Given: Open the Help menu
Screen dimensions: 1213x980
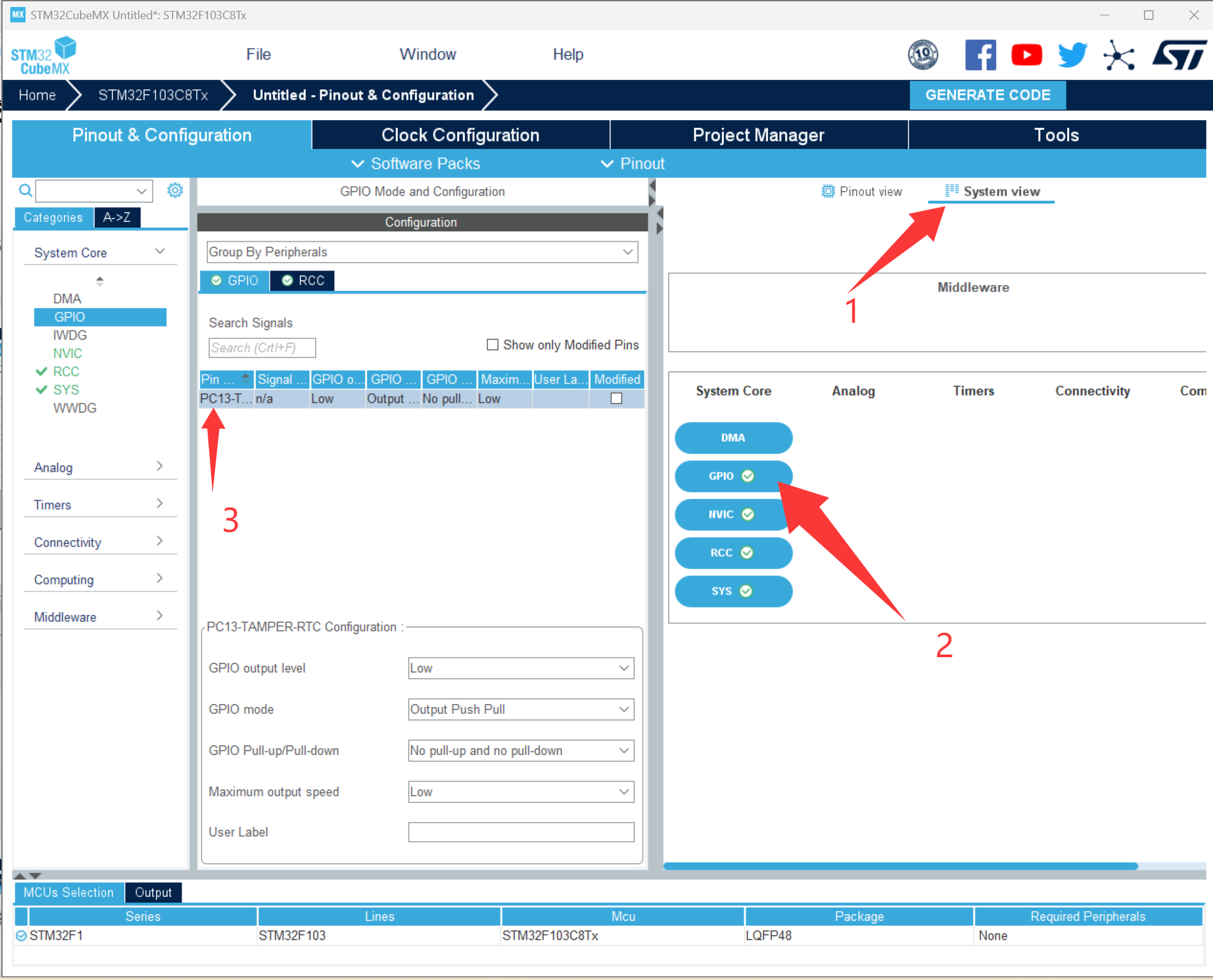Looking at the screenshot, I should pyautogui.click(x=568, y=54).
